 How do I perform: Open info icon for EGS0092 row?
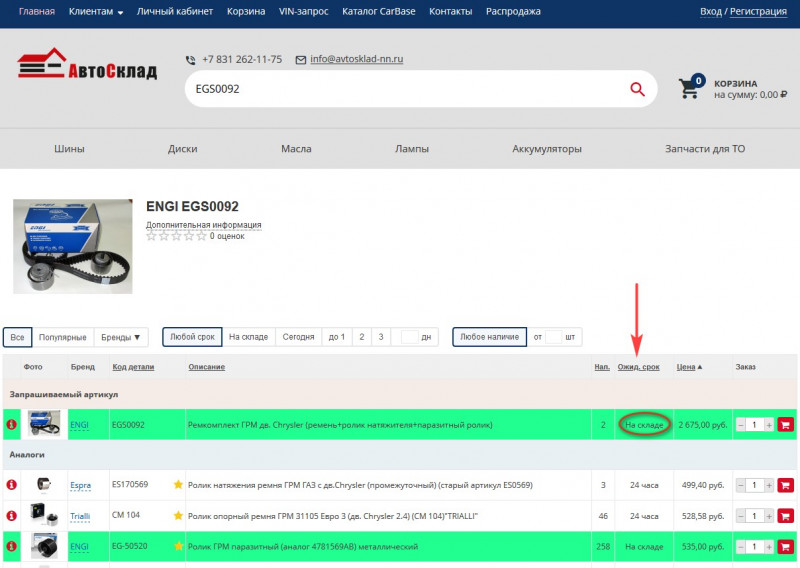(x=11, y=424)
